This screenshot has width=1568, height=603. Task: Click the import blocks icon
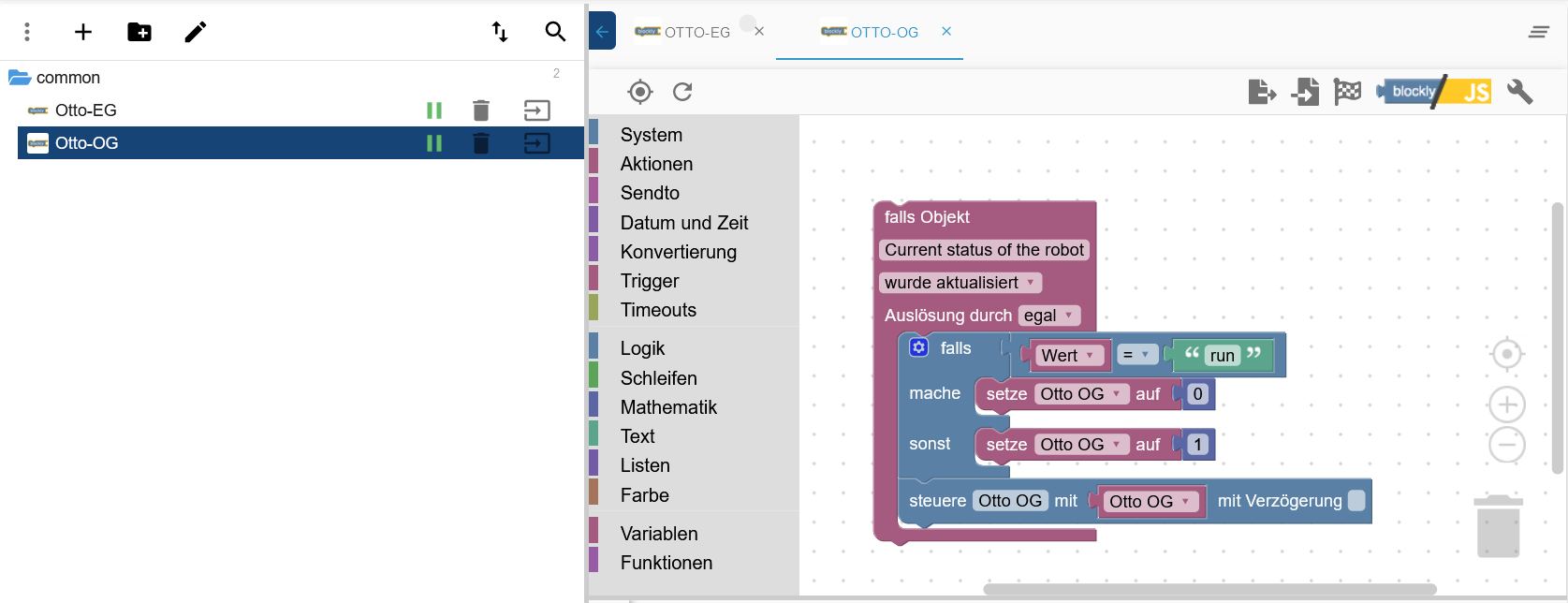(x=1305, y=92)
